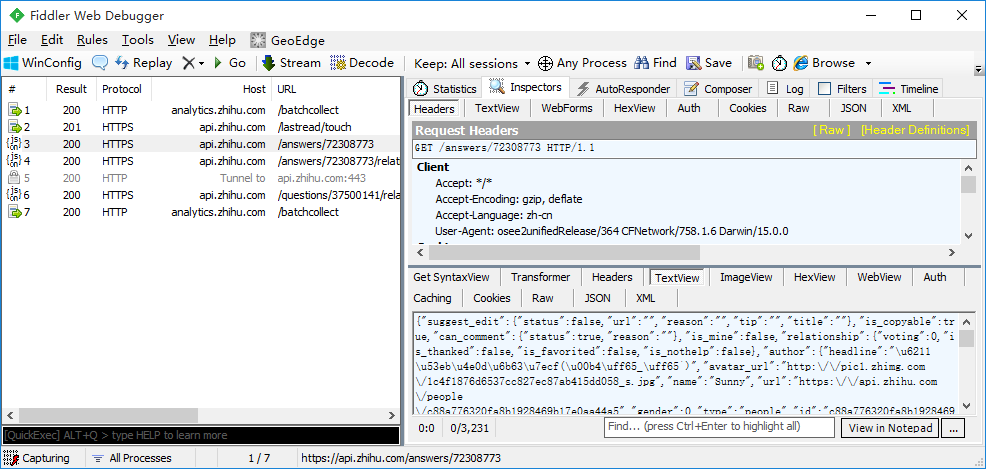Open Find sessions binoculars tool
The height and width of the screenshot is (469, 986).
click(655, 63)
